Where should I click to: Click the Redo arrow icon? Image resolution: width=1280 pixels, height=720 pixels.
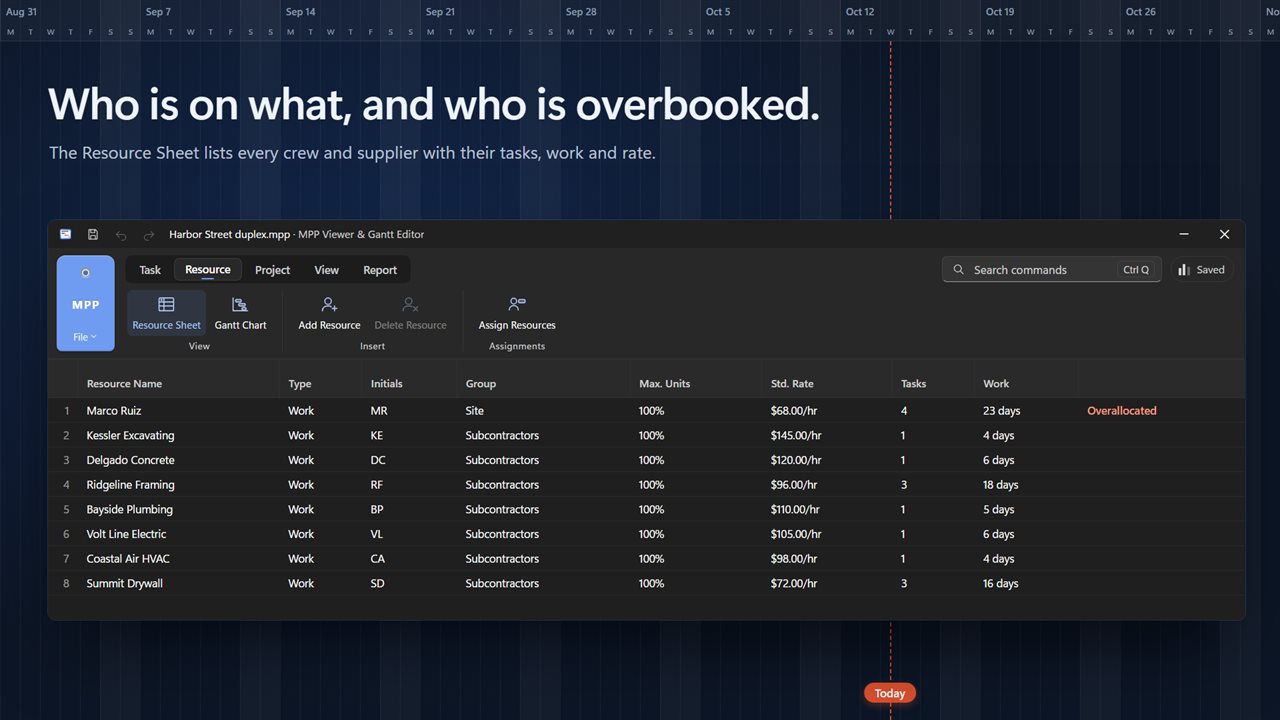pos(149,234)
